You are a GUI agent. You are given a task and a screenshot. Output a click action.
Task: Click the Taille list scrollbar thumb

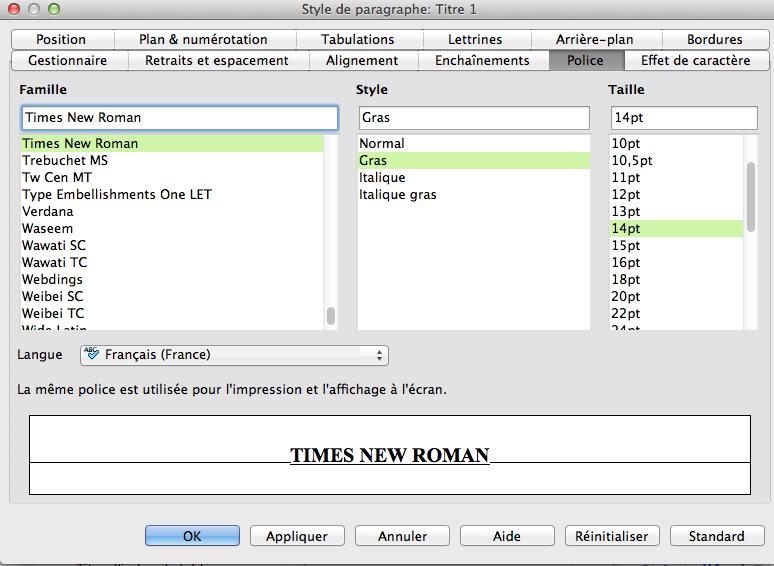tap(751, 197)
